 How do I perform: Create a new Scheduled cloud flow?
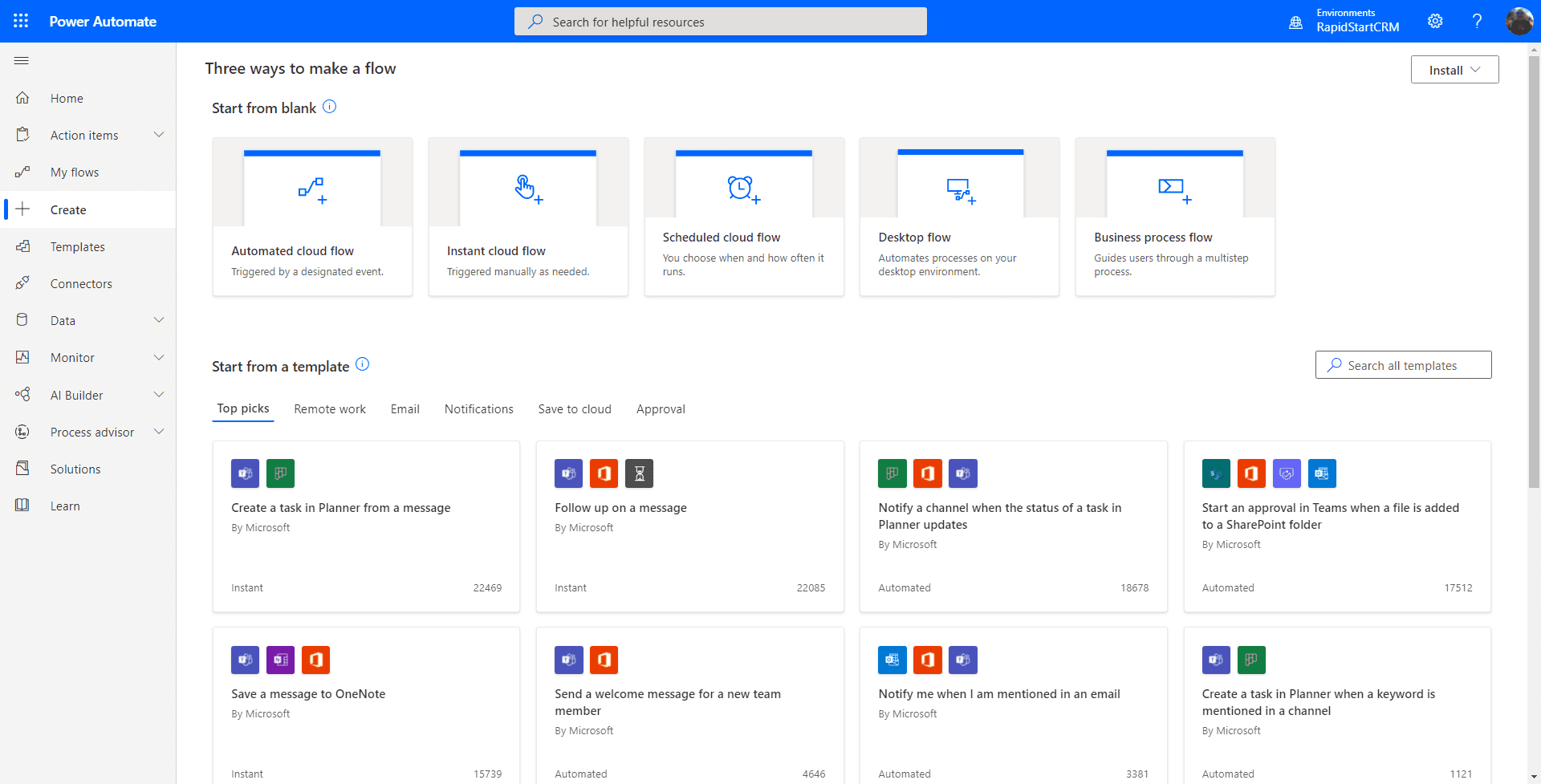point(744,216)
